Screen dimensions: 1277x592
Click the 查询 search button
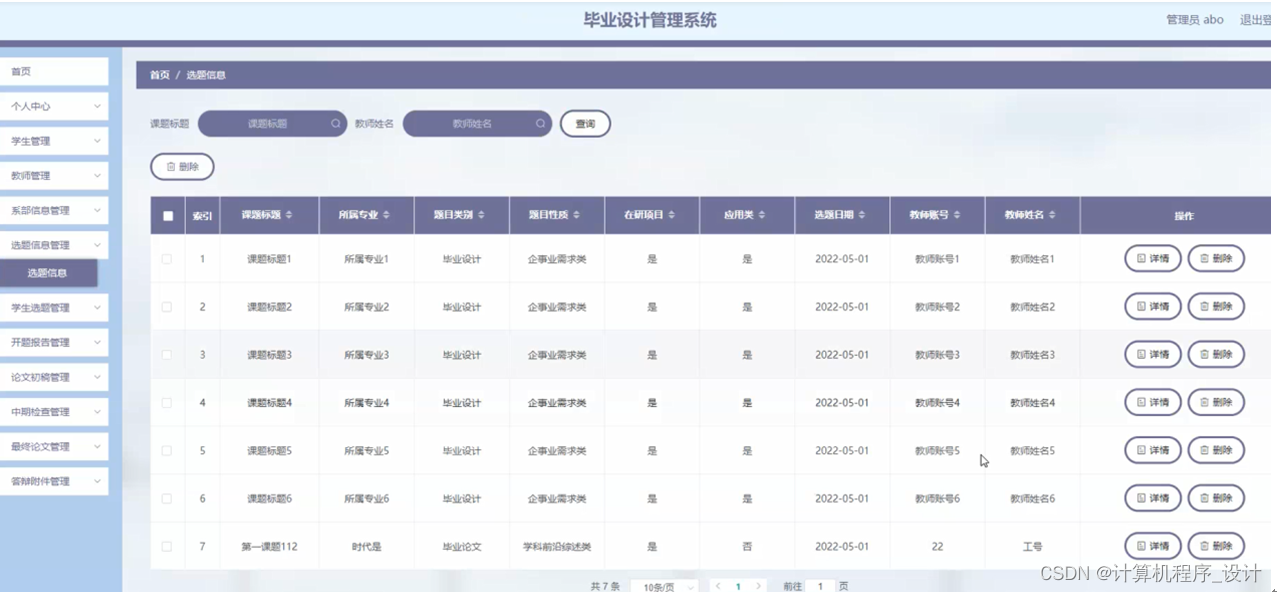(585, 124)
